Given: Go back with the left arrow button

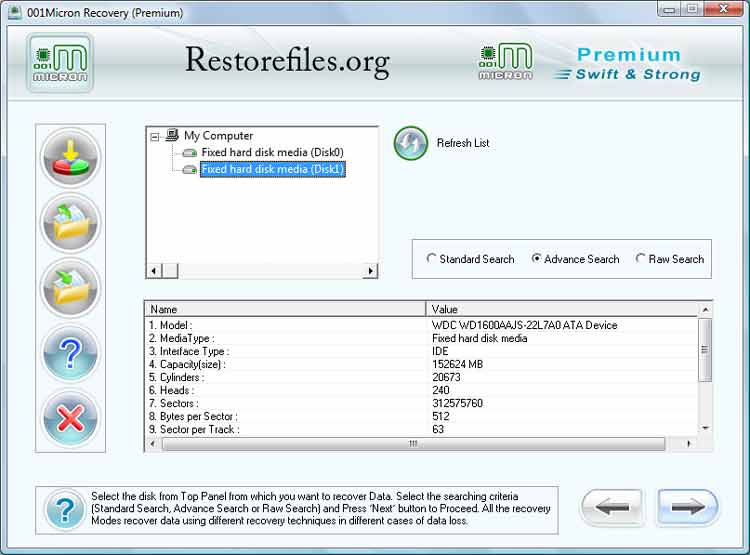Looking at the screenshot, I should [611, 508].
